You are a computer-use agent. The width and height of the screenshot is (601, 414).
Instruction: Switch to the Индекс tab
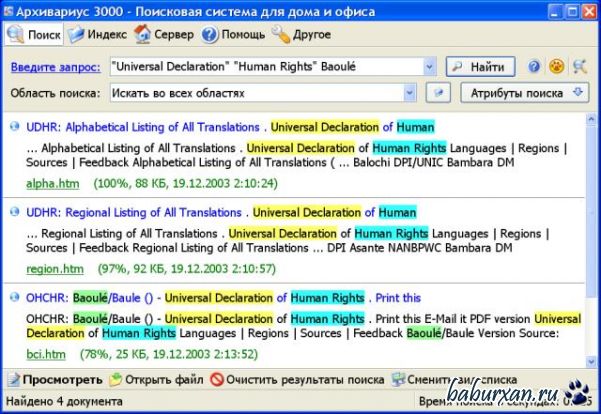point(99,34)
